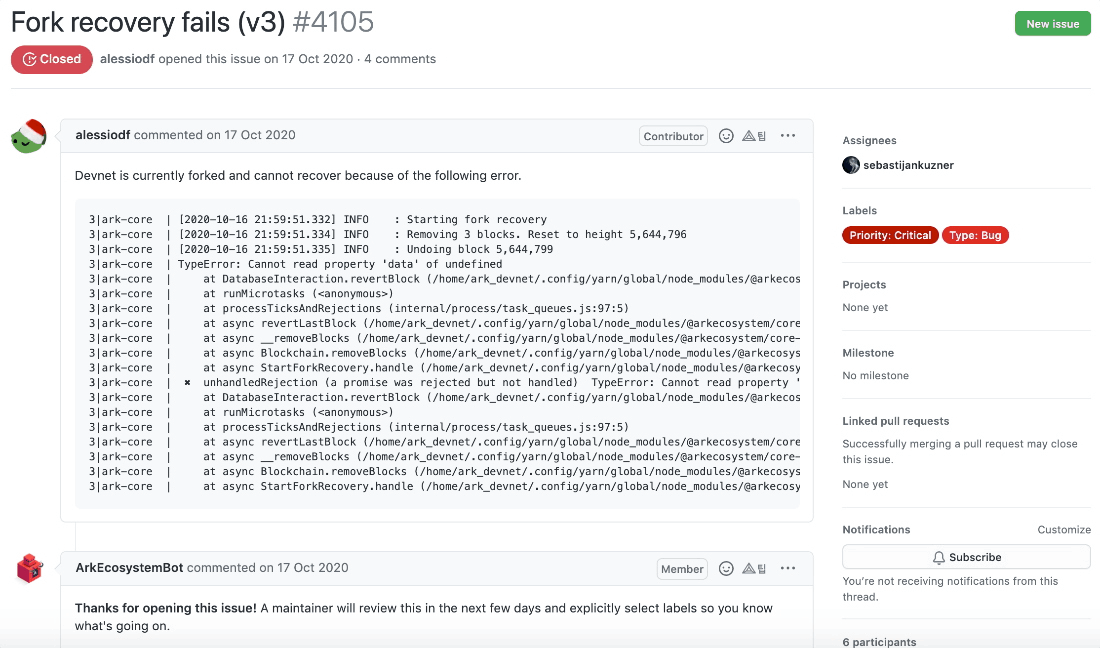Click '4 comments' text in header

(400, 59)
